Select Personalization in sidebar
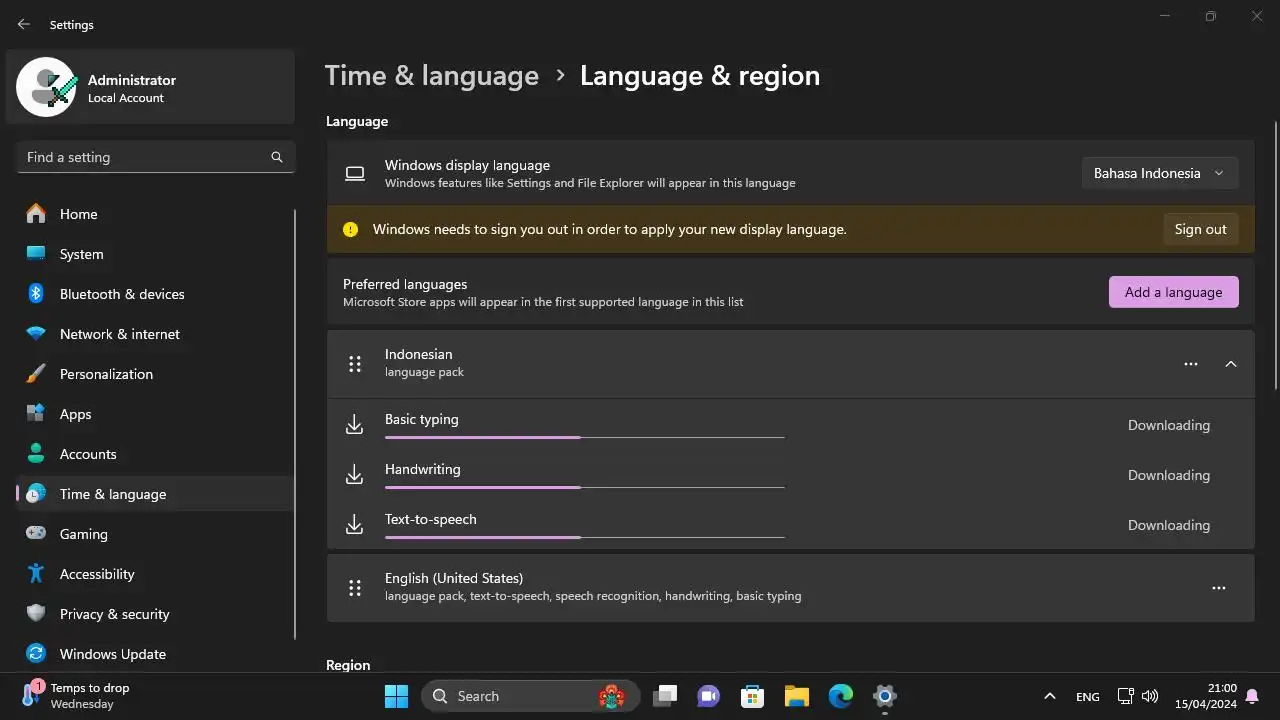 (155, 374)
